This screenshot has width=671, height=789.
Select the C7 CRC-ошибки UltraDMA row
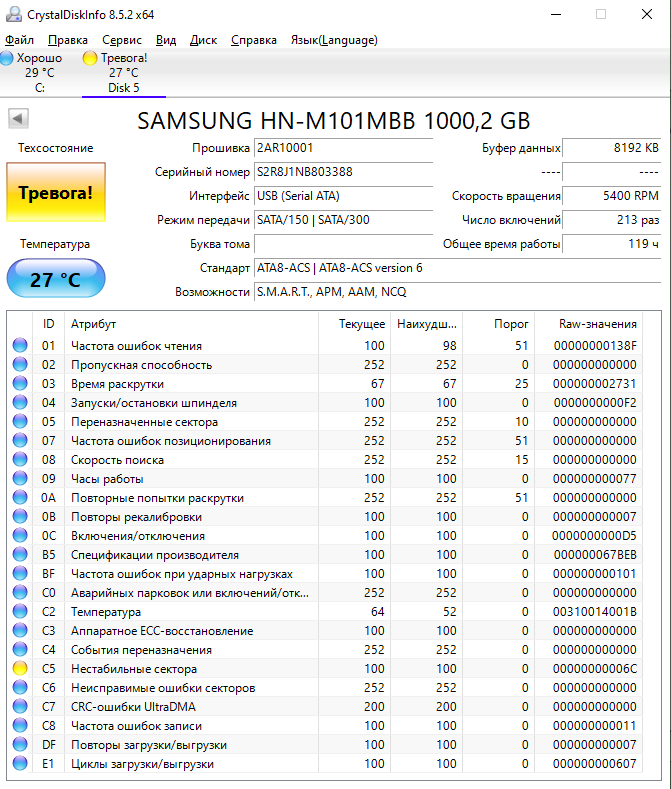click(325, 706)
